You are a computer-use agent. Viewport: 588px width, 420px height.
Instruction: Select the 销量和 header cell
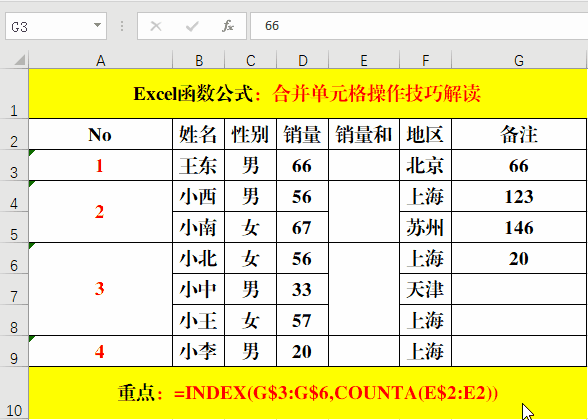(364, 134)
